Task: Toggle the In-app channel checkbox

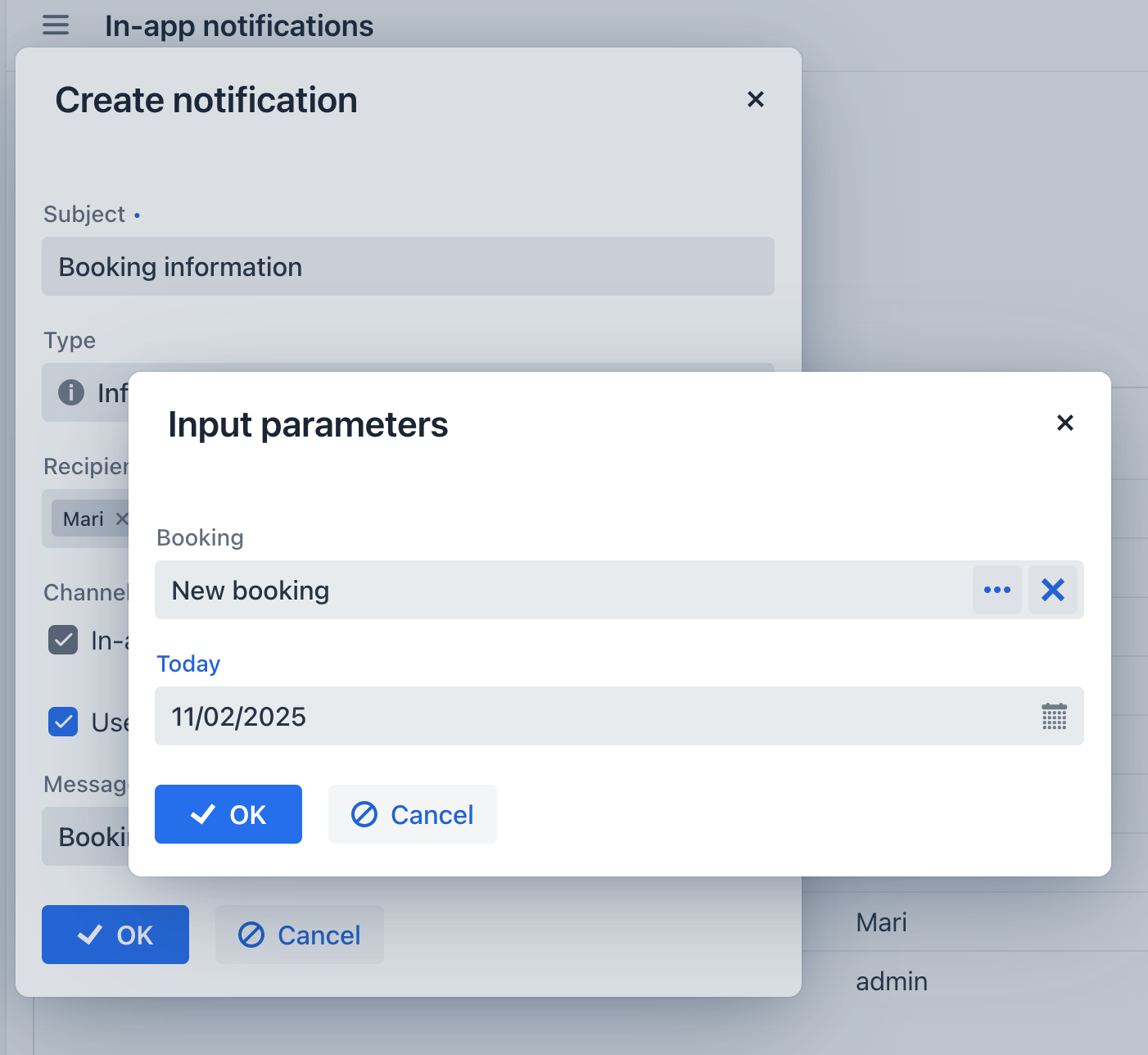Action: [x=62, y=640]
